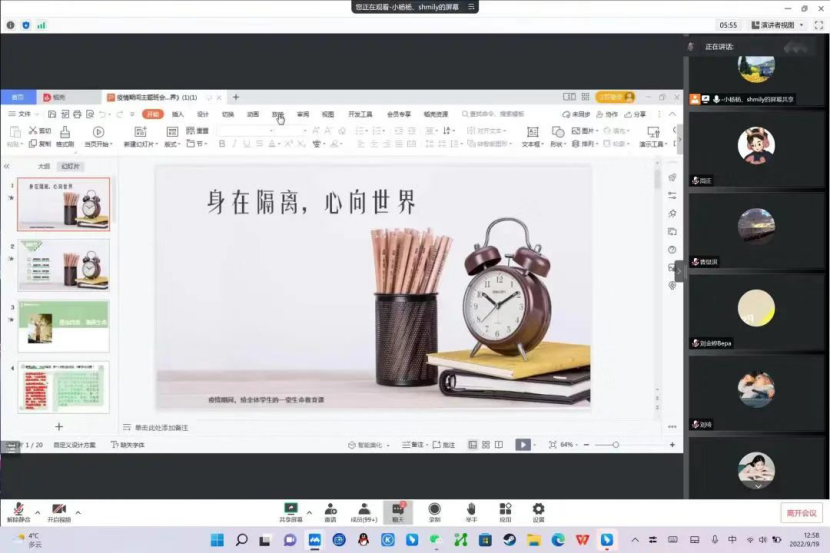
Task: Expand options arrow beside 共享屏幕
Action: click(309, 512)
